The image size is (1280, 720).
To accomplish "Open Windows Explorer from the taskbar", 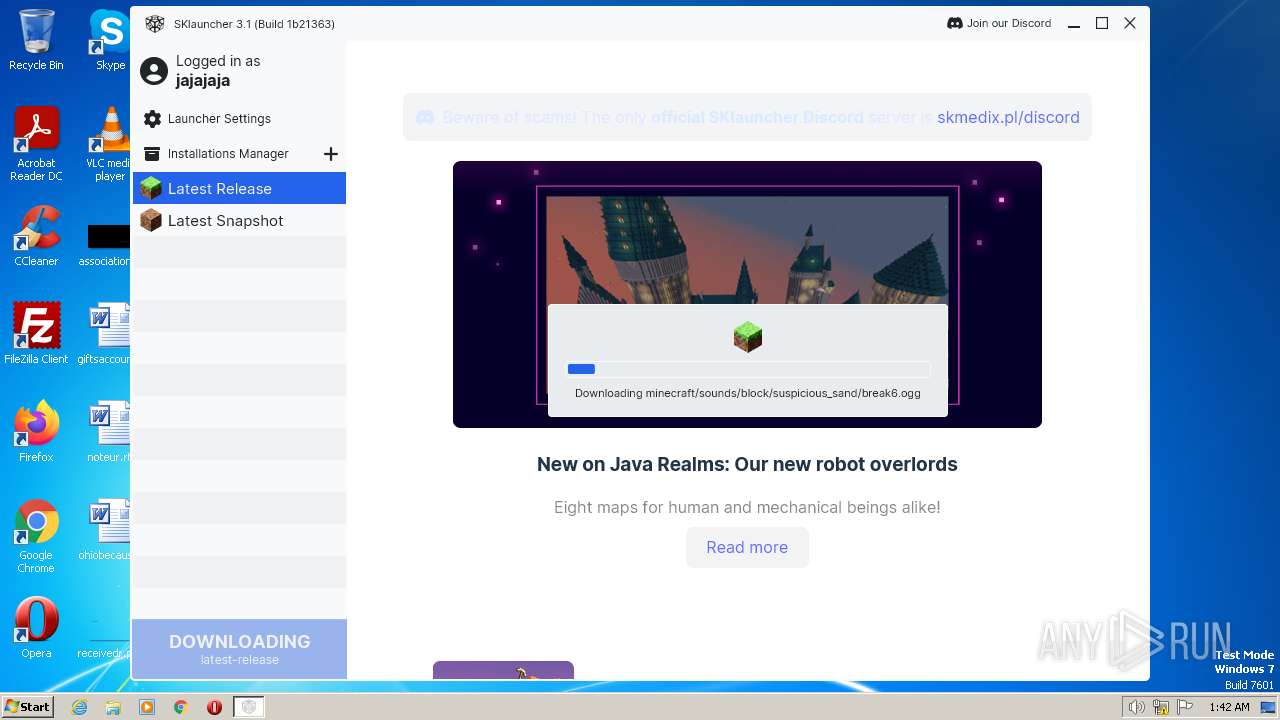I will pos(113,707).
